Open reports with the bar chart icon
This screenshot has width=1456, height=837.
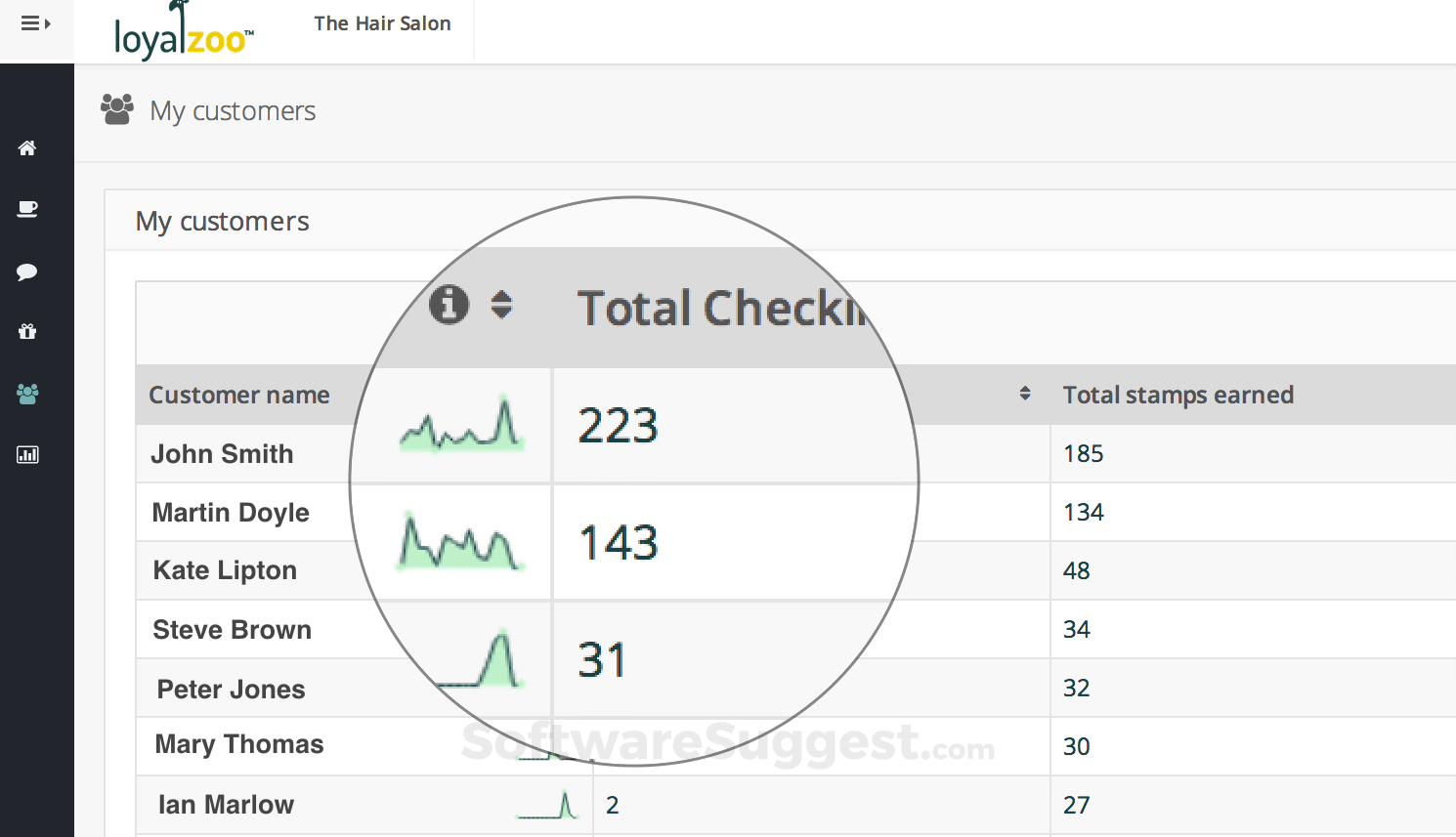[x=27, y=454]
